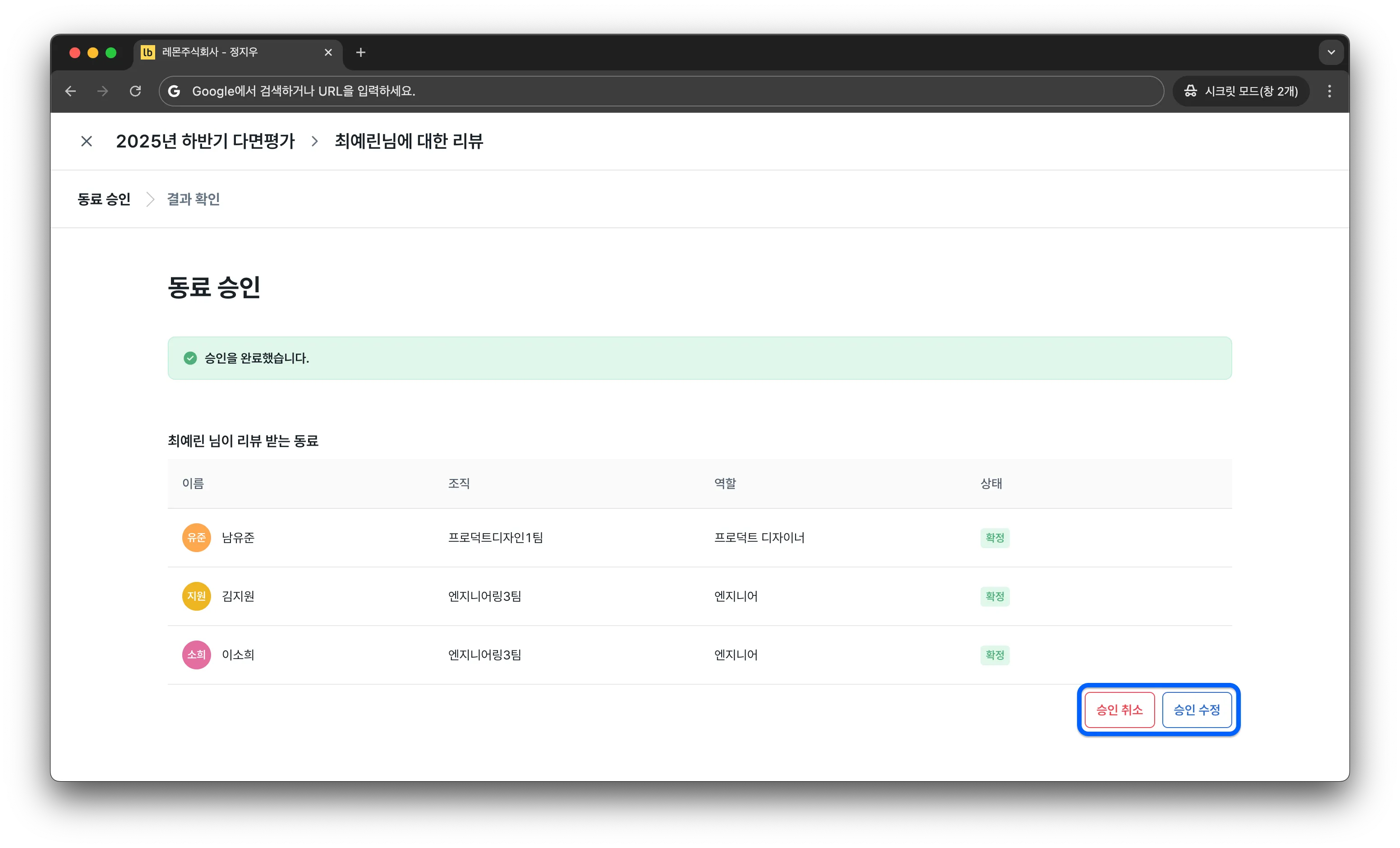Viewport: 1400px width, 848px height.
Task: Click 확정 status badge for 김지원
Action: click(x=995, y=596)
